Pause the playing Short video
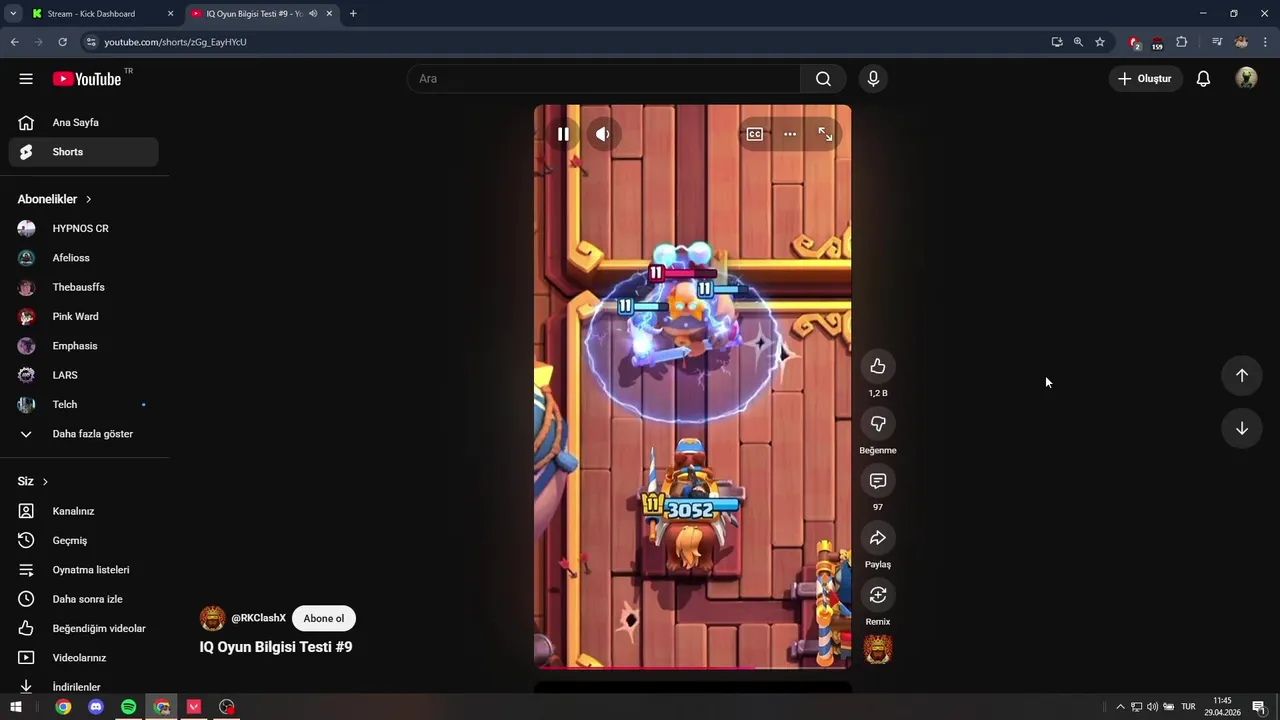This screenshot has width=1280, height=720. point(563,134)
